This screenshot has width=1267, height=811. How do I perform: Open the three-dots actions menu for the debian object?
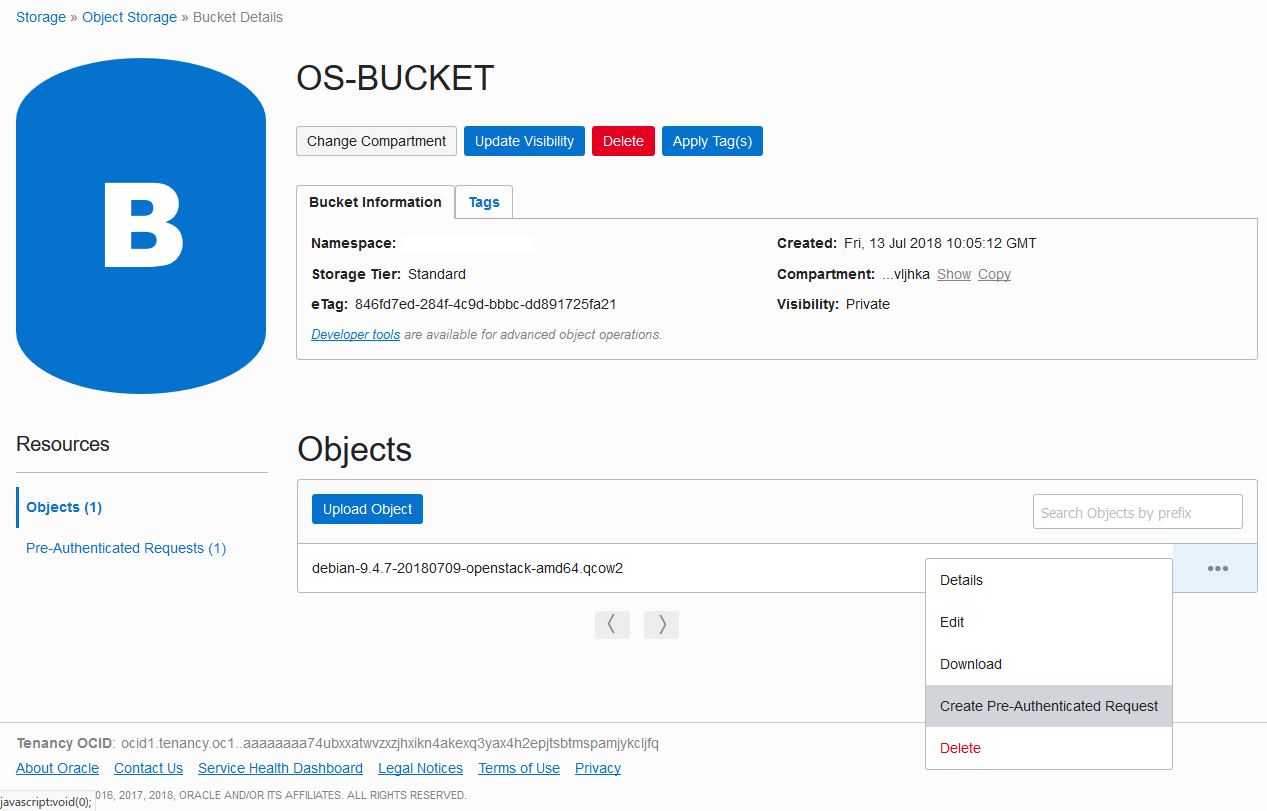[x=1216, y=568]
